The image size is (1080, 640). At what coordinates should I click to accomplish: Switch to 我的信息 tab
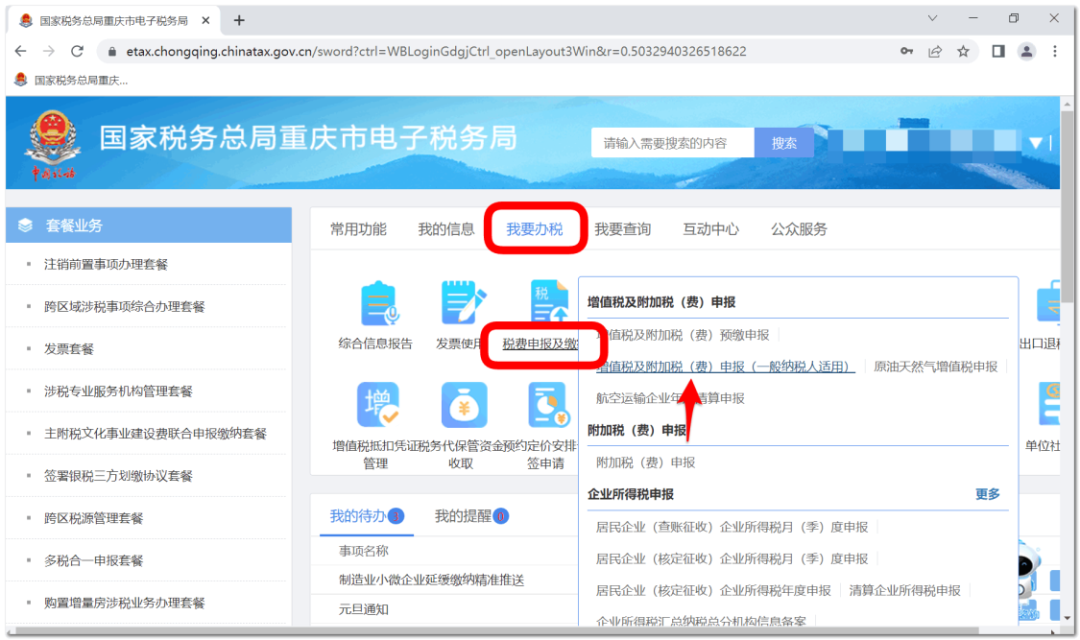pyautogui.click(x=446, y=229)
